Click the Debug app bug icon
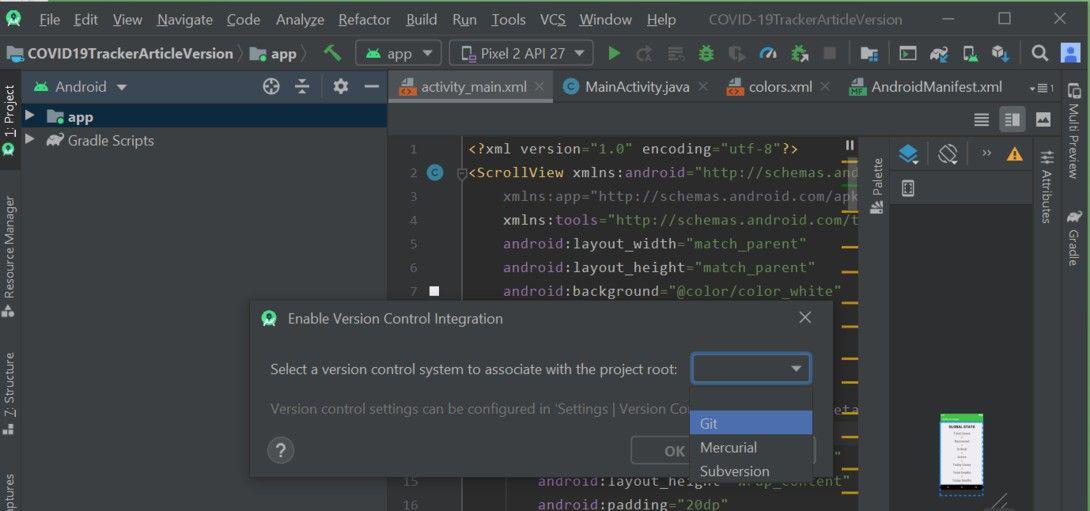1090x511 pixels. [x=706, y=54]
